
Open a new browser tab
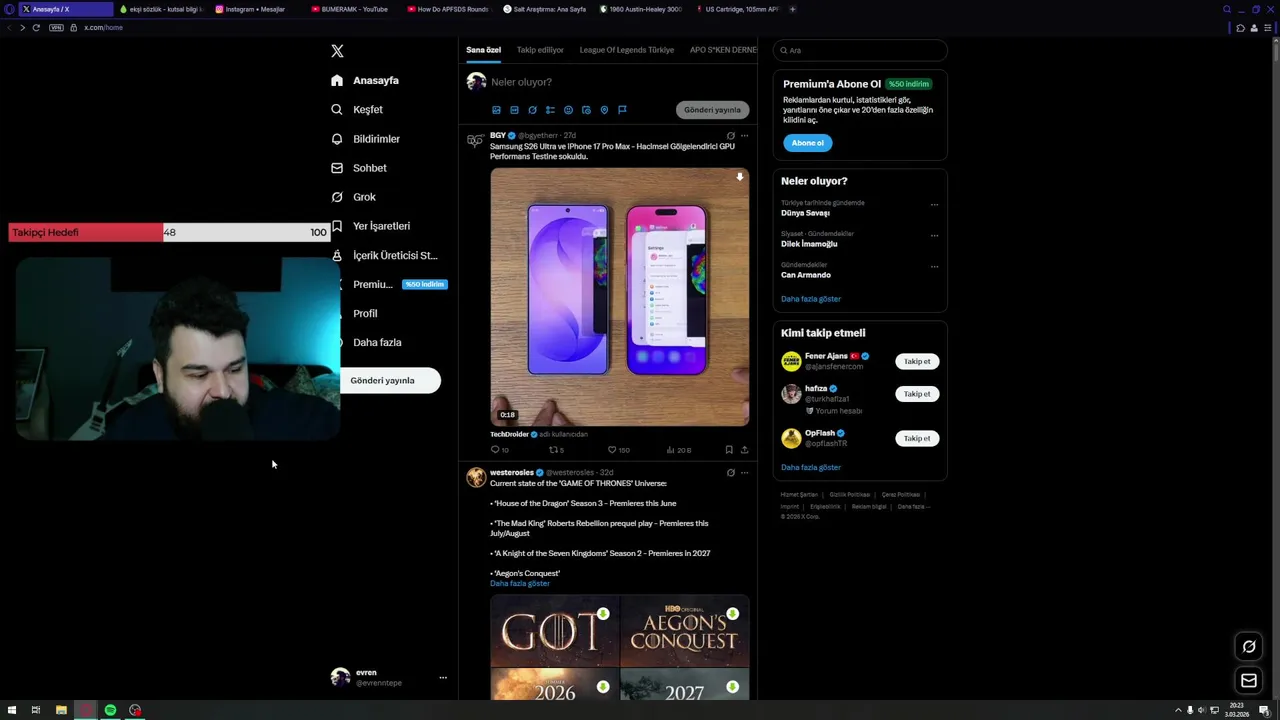pos(793,9)
